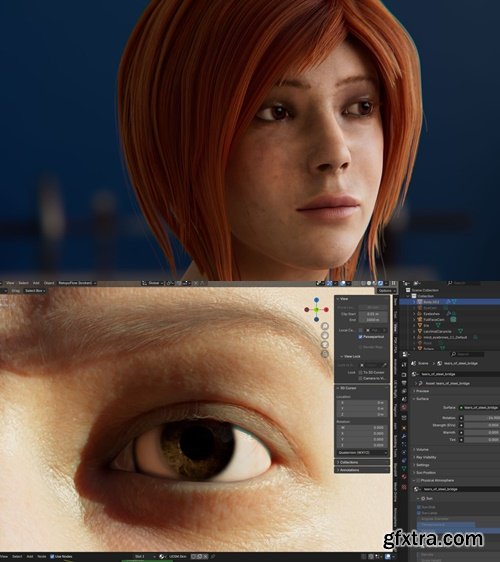Adjust the Rotation value slider

pos(482,418)
